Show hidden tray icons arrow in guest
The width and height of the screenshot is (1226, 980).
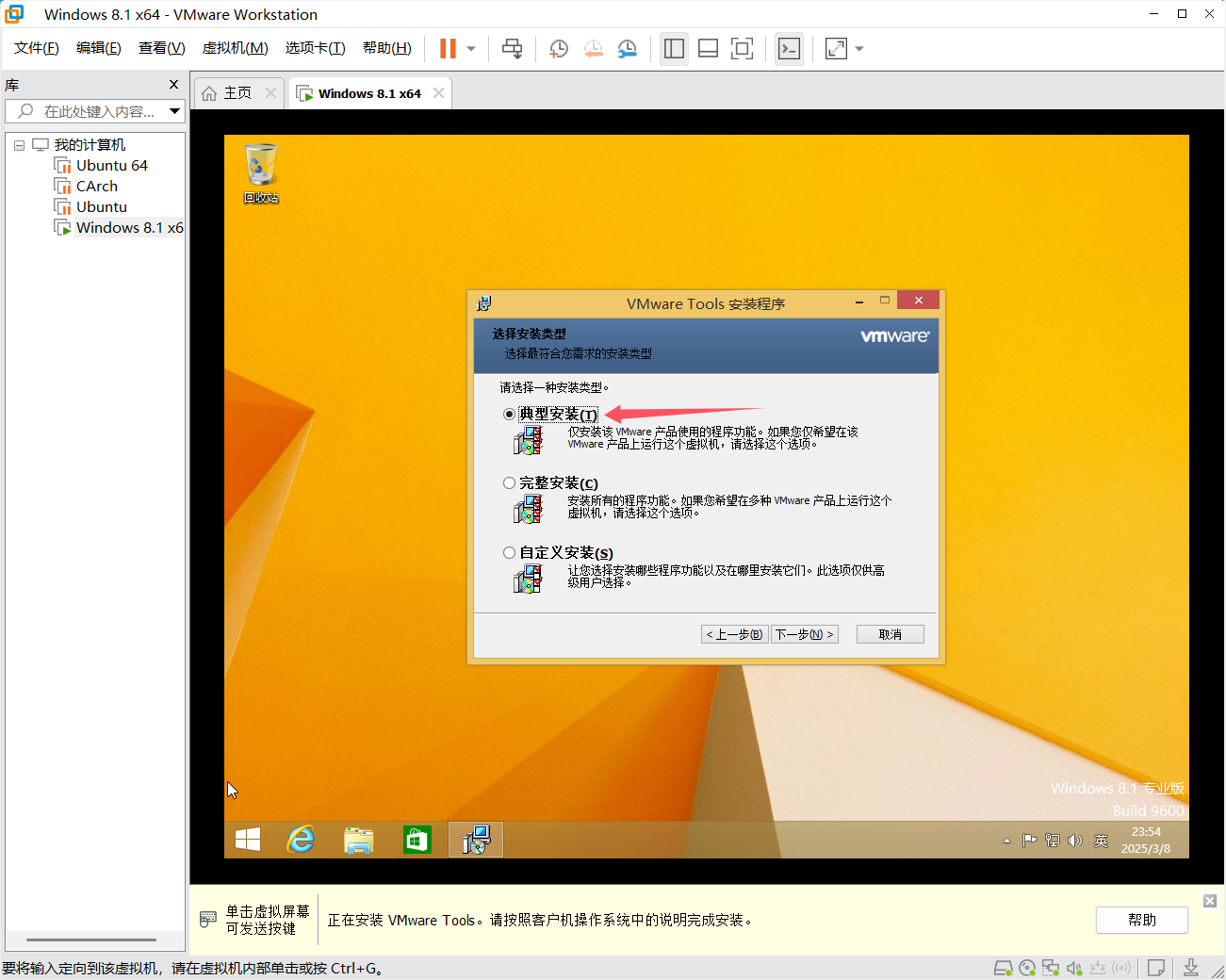(x=1006, y=840)
